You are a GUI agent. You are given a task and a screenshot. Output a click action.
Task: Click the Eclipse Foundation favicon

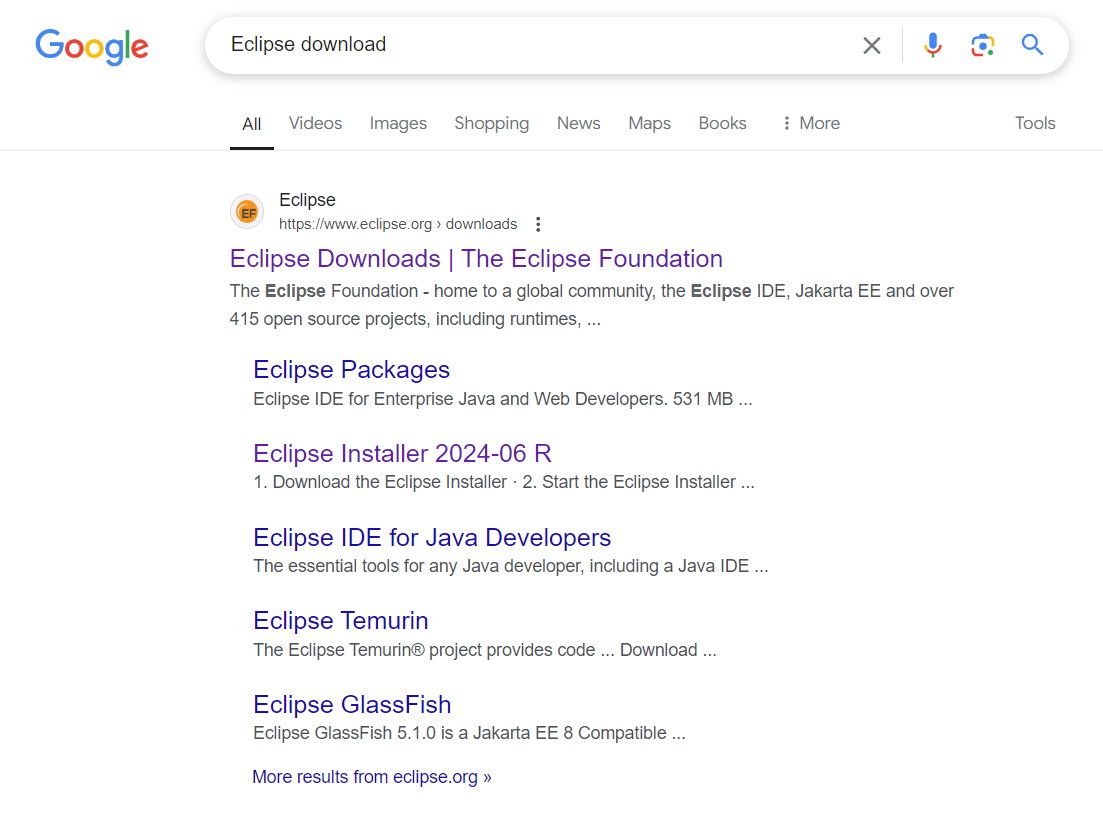point(247,212)
